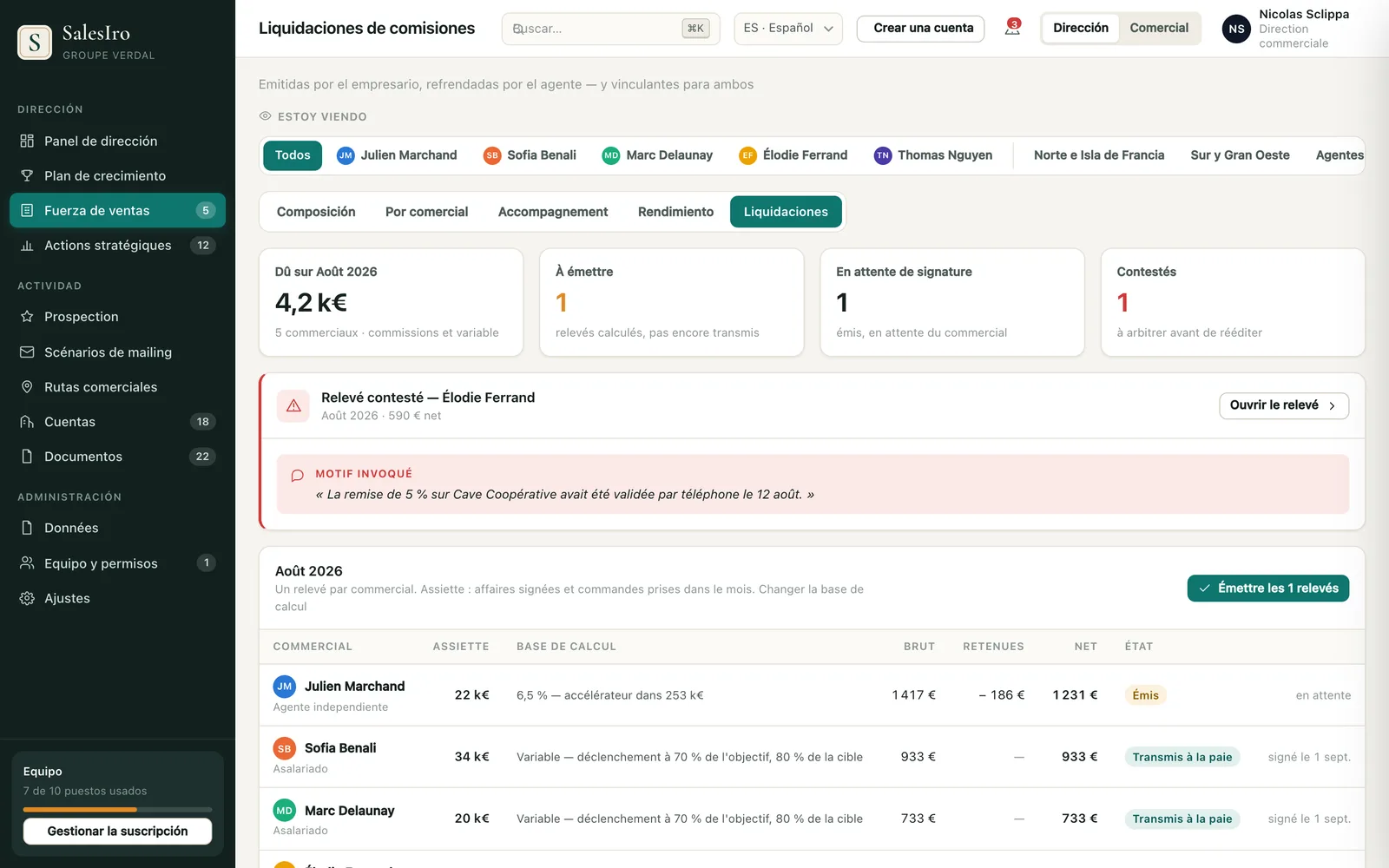The width and height of the screenshot is (1389, 868).
Task: Open the Dû sur Août 2026 card
Action: (x=391, y=302)
